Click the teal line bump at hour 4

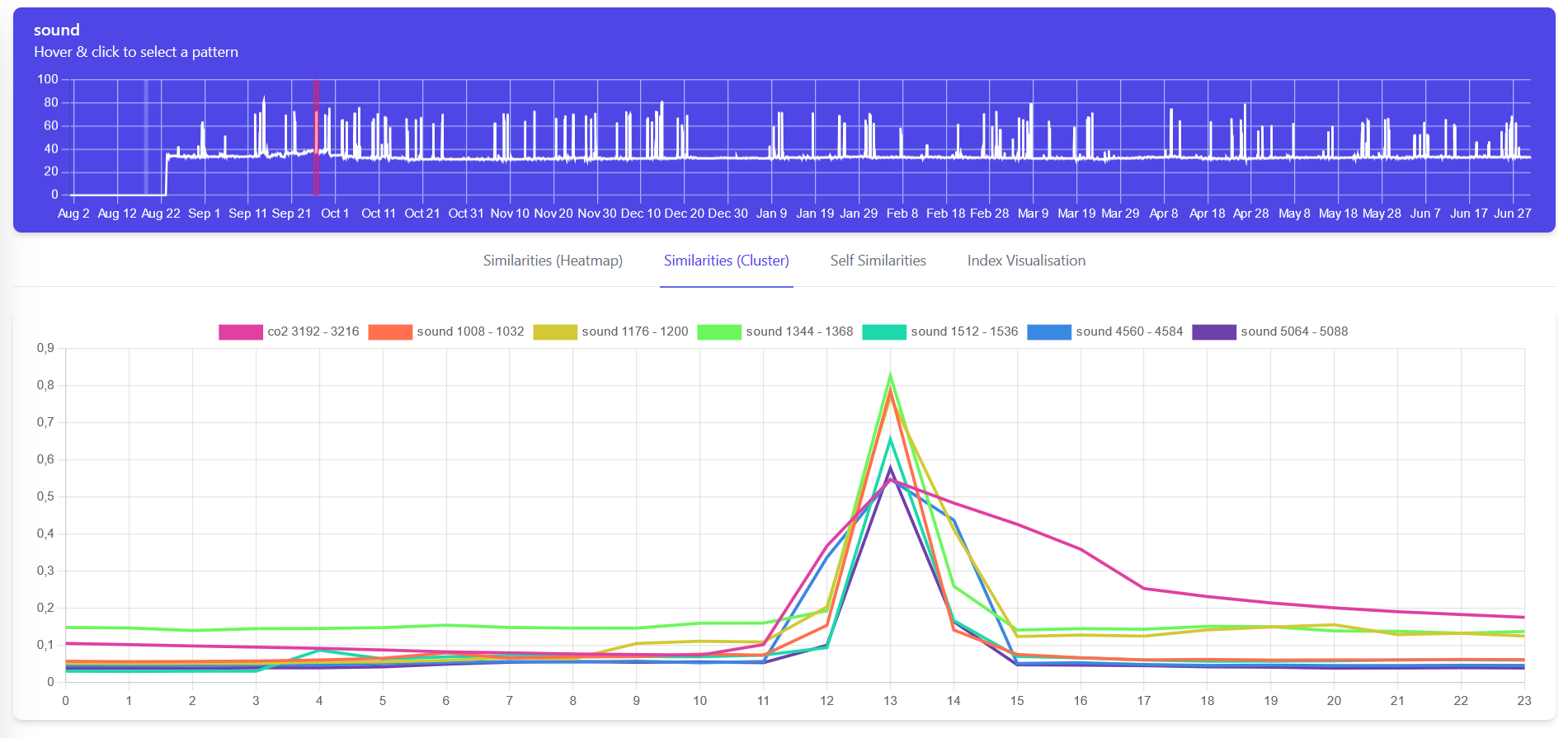tap(319, 651)
